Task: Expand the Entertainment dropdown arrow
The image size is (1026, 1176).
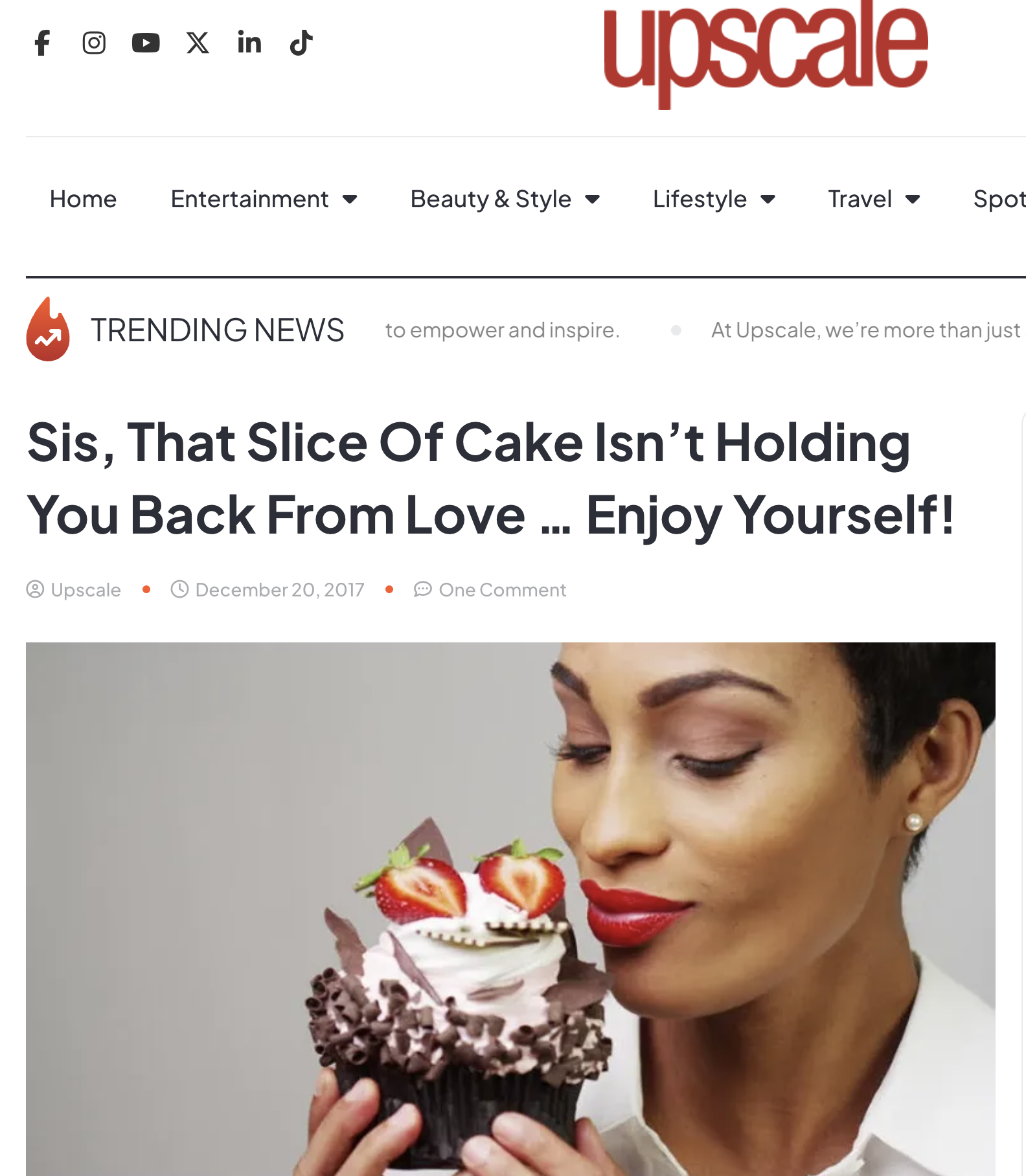Action: pyautogui.click(x=350, y=199)
